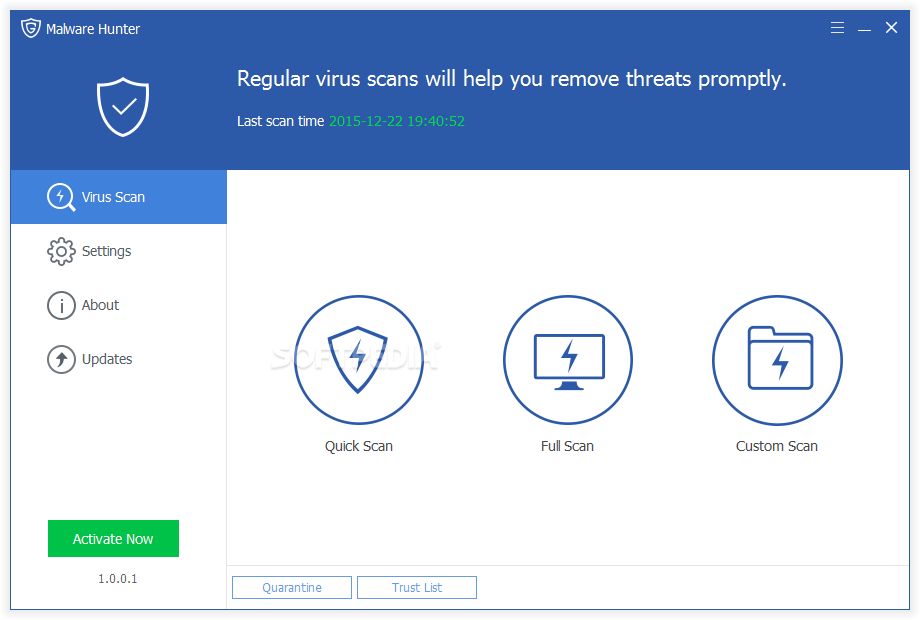Click the Full Scan label
Viewport: 920px width, 620px height.
[567, 446]
